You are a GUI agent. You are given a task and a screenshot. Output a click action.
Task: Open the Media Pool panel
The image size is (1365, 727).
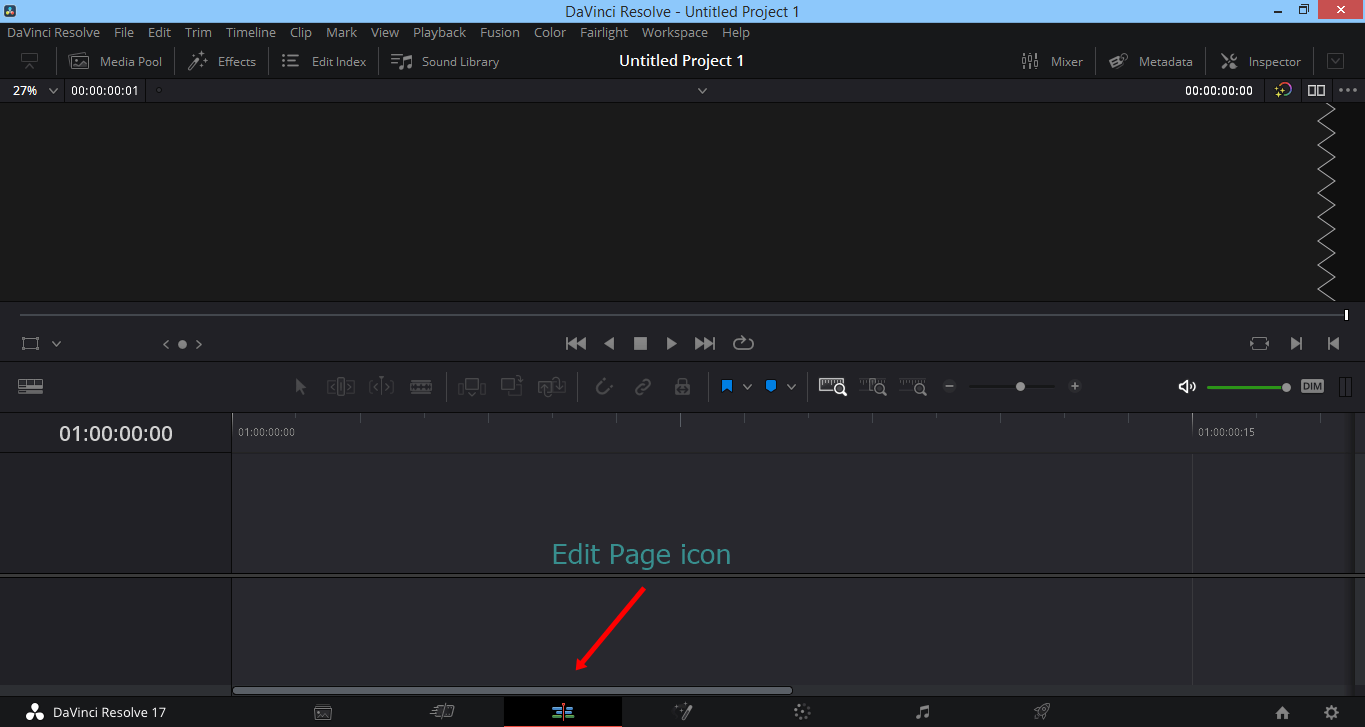click(115, 61)
